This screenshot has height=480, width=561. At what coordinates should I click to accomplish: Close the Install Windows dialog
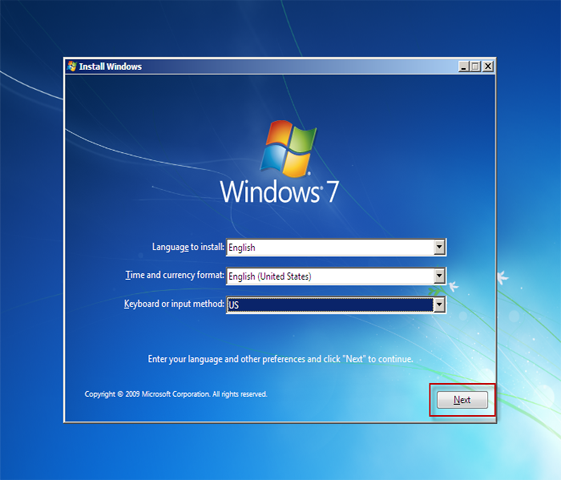click(x=488, y=66)
